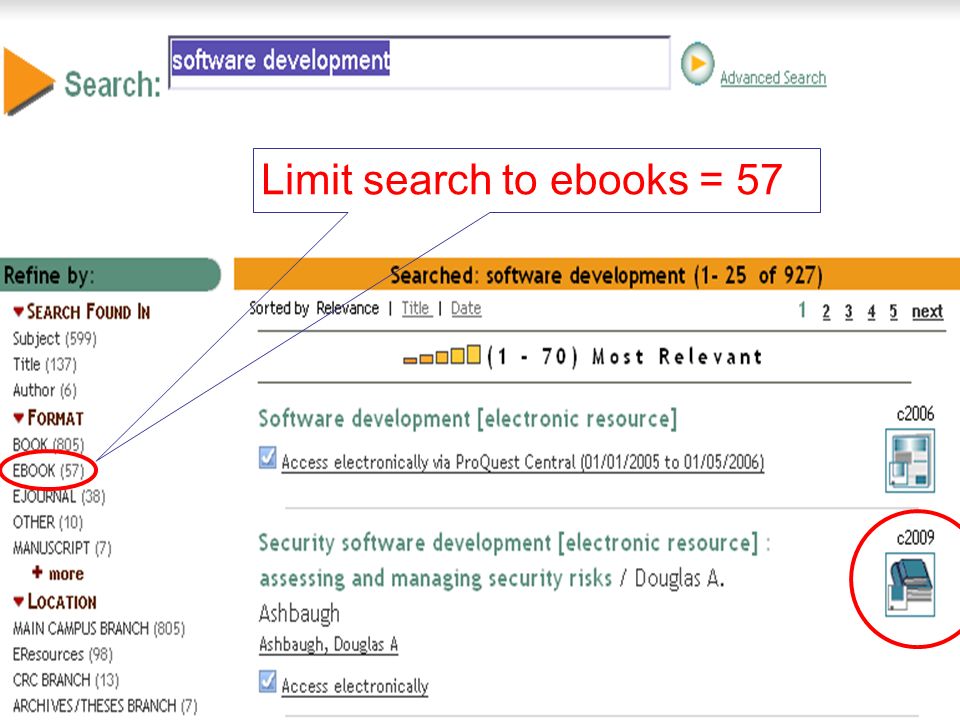Collapse the Location facet section
Image resolution: width=960 pixels, height=720 pixels.
click(x=19, y=602)
